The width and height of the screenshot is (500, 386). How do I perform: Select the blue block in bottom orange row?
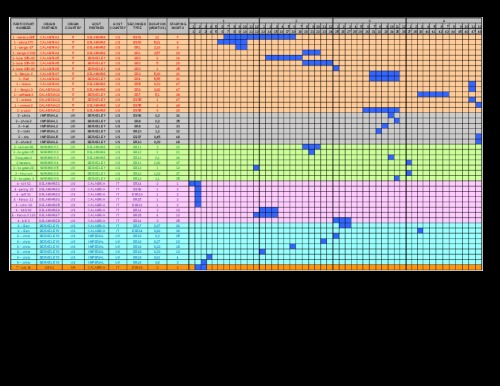click(x=201, y=267)
